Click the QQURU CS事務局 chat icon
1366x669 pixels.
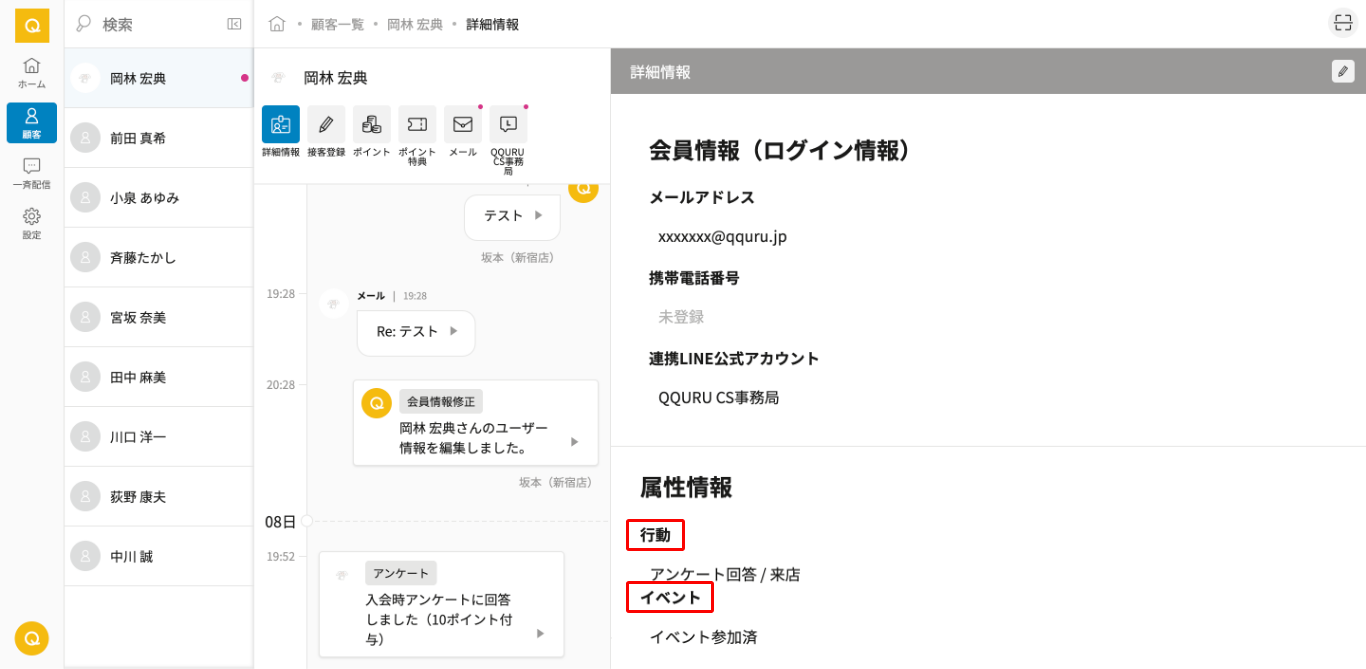click(508, 125)
